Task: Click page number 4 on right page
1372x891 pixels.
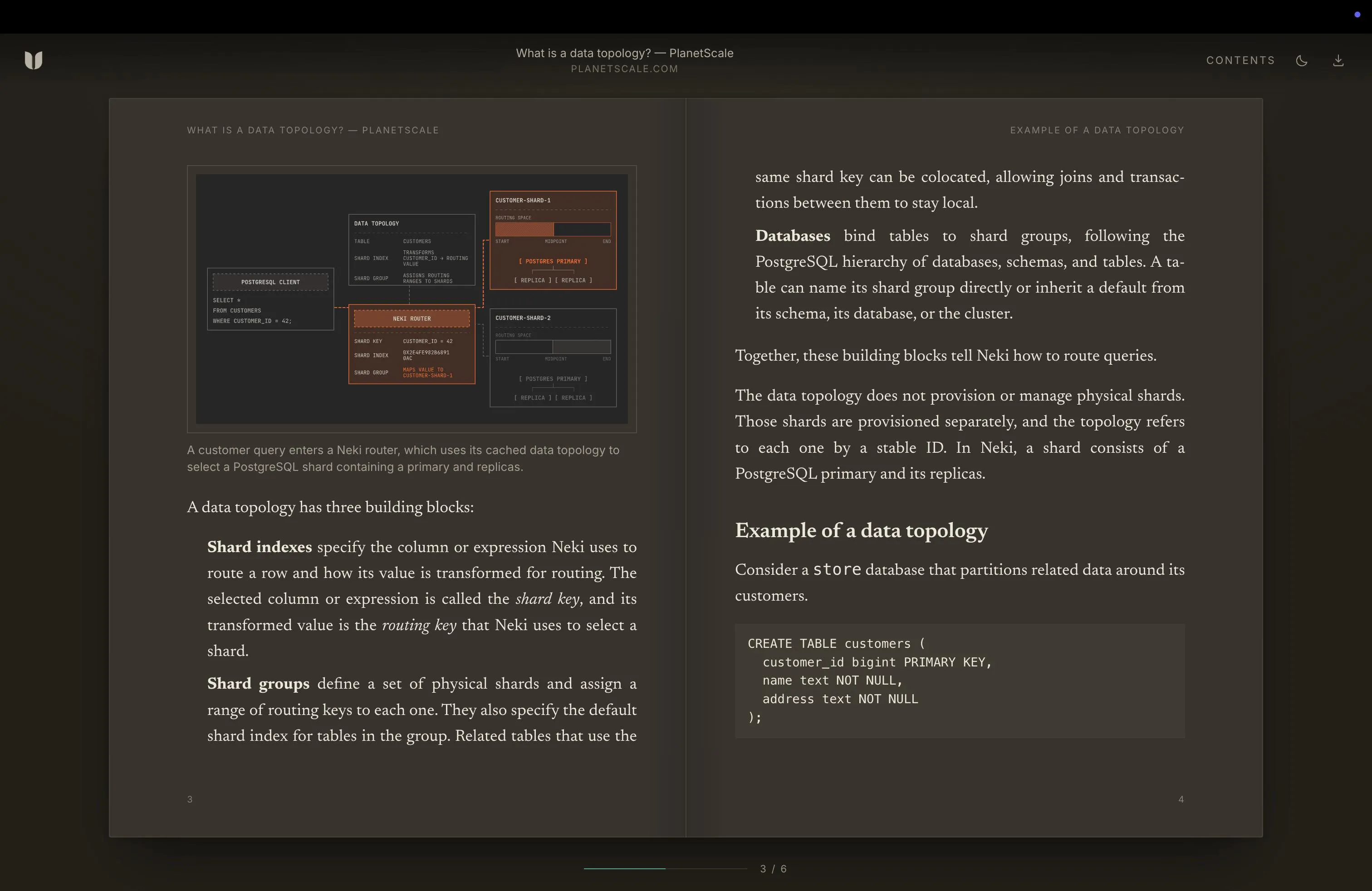Action: (1181, 799)
